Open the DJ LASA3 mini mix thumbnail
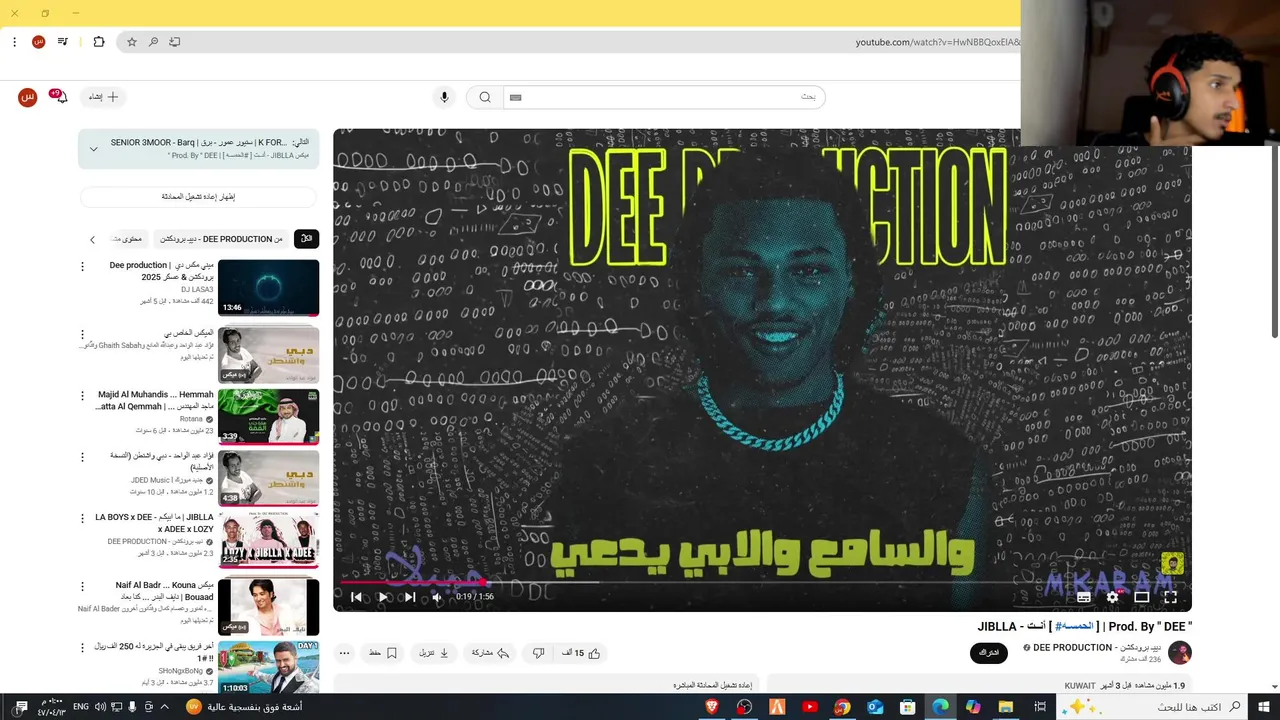Viewport: 1280px width, 720px height. click(268, 288)
